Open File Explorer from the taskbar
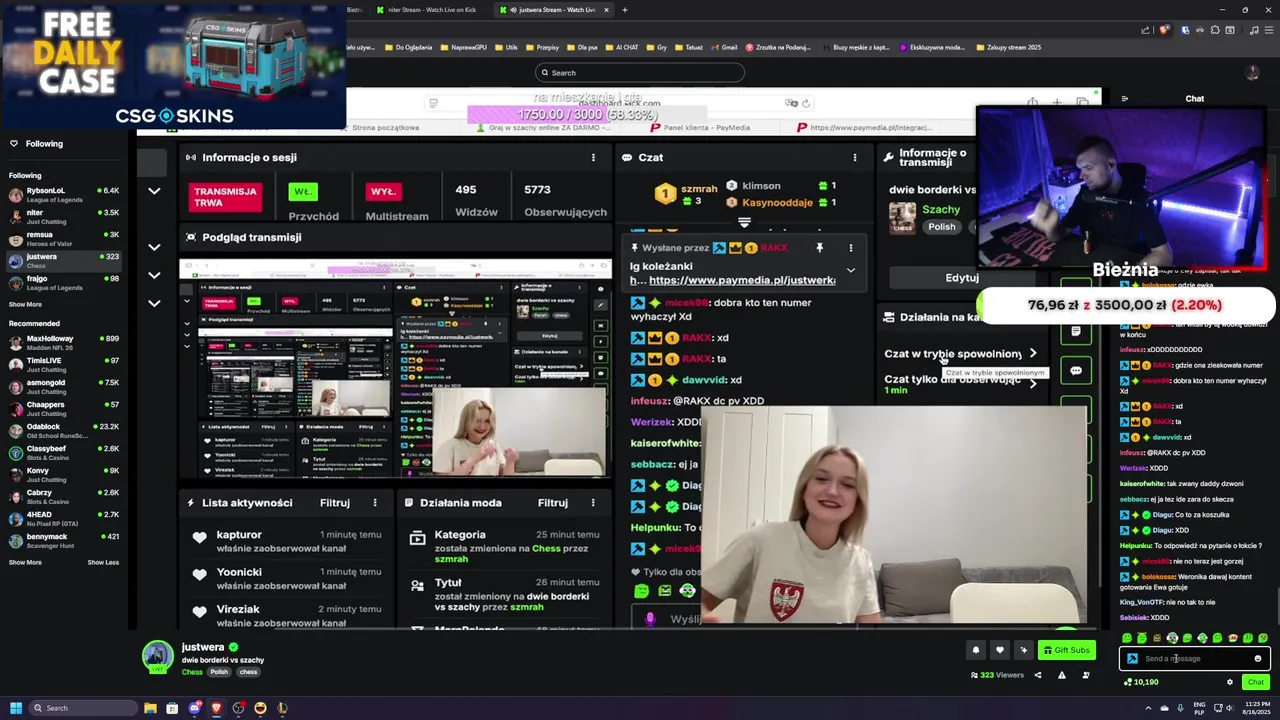This screenshot has height=720, width=1280. [x=150, y=708]
